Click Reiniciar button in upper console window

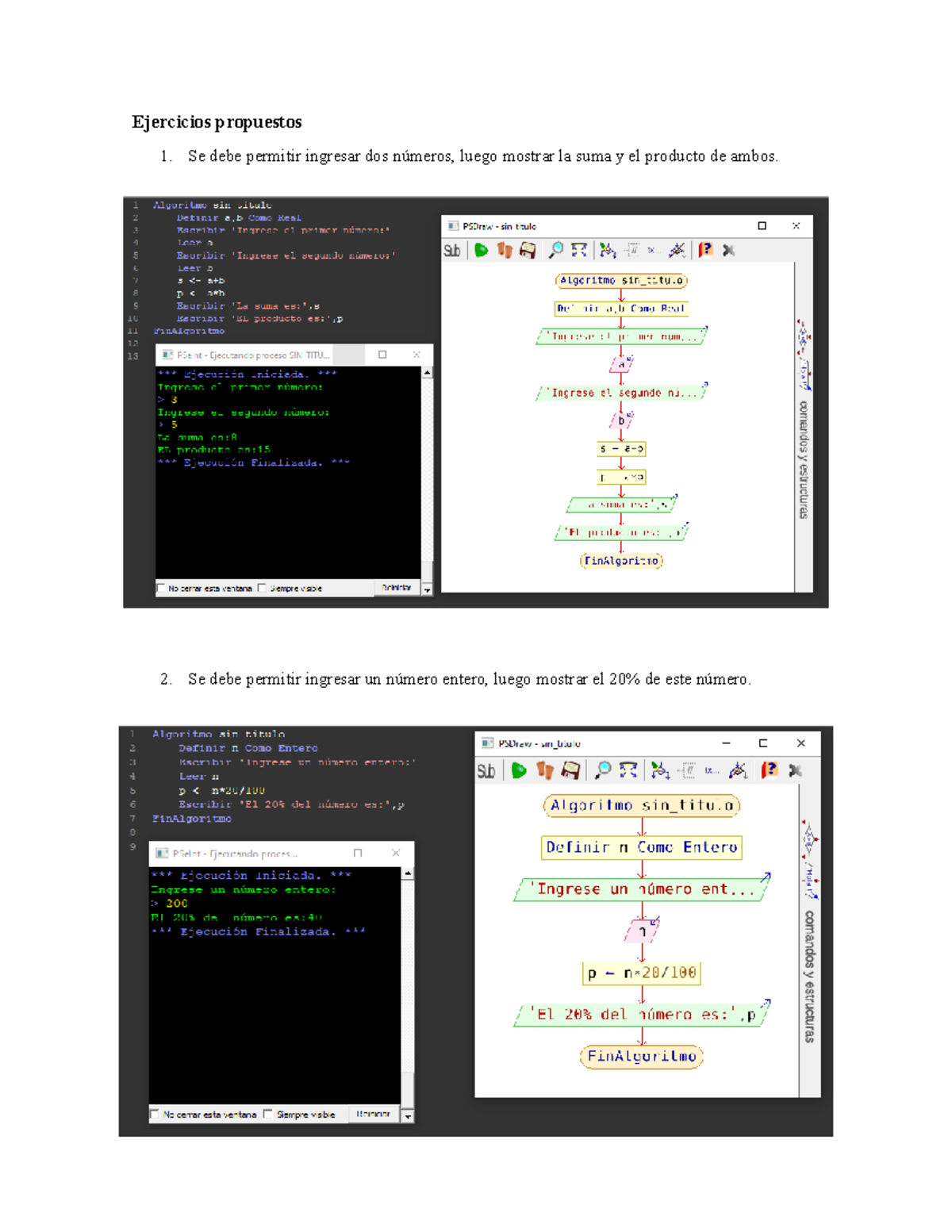[396, 589]
